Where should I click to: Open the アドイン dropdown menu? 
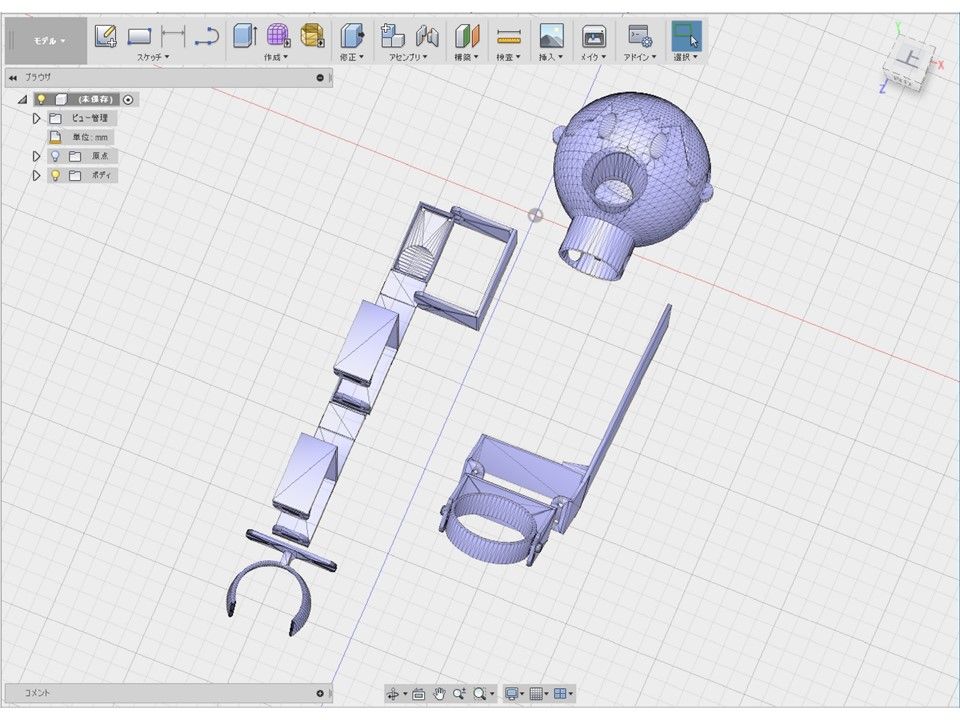pos(640,57)
